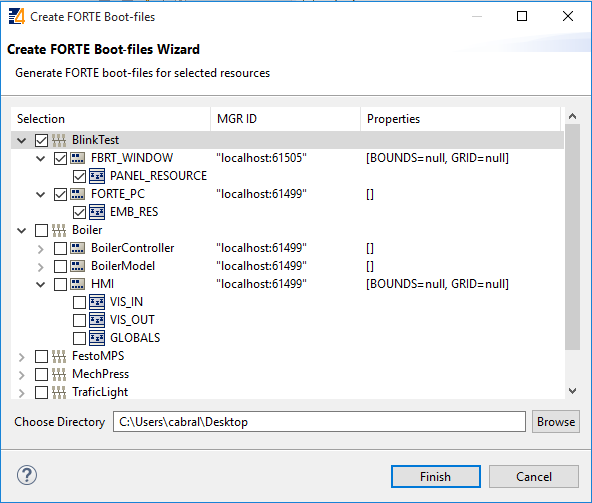Maximize the Create FORTE Boot-files window
The image size is (592, 503).
coord(522,16)
